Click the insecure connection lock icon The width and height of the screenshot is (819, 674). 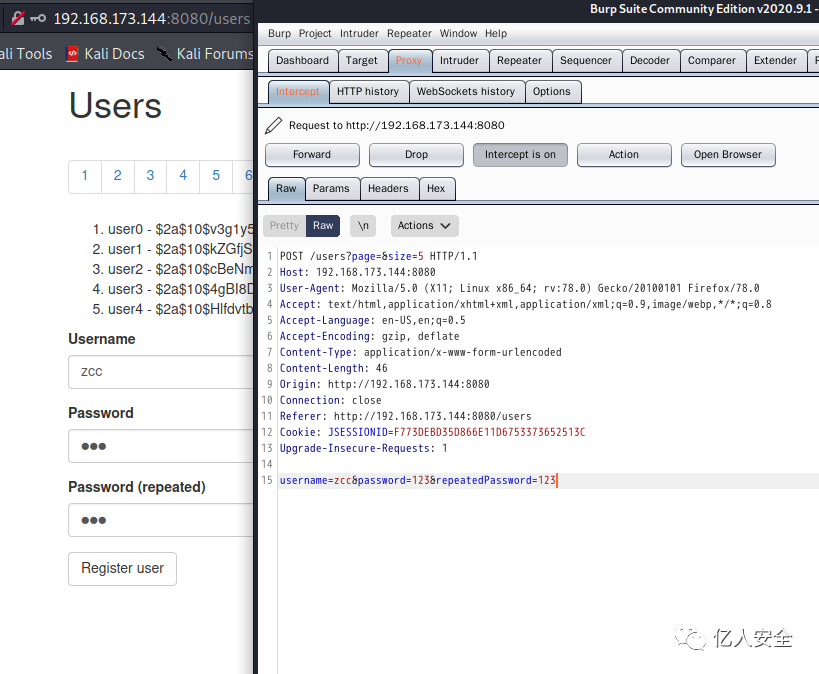point(17,18)
